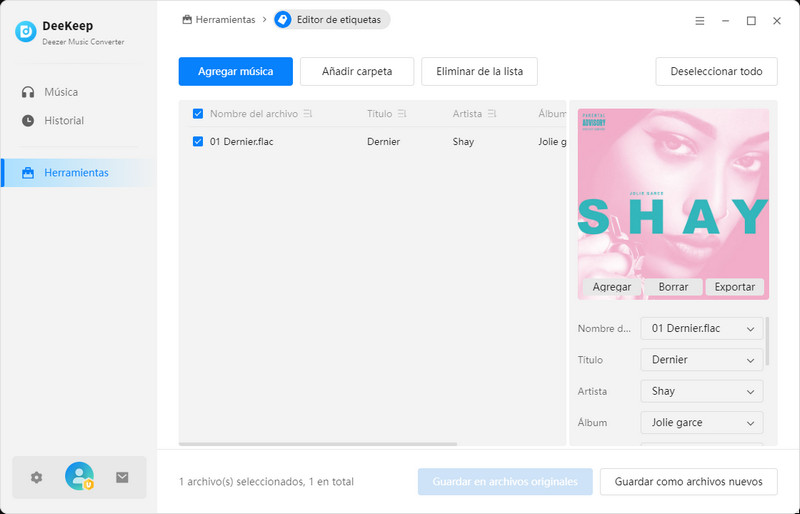Click Agregar música button

coord(236,71)
